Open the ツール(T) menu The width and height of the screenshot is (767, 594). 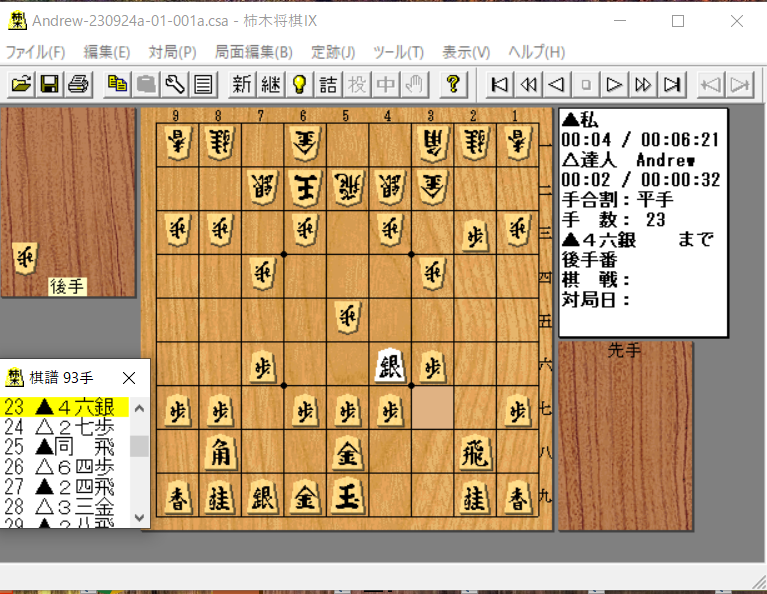pyautogui.click(x=398, y=52)
